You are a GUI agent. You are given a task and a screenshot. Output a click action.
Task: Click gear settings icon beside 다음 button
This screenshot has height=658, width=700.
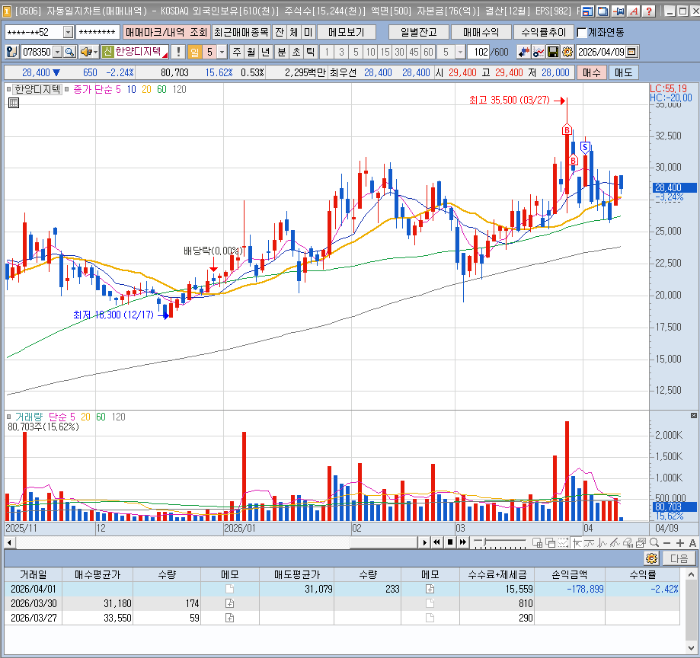(652, 558)
